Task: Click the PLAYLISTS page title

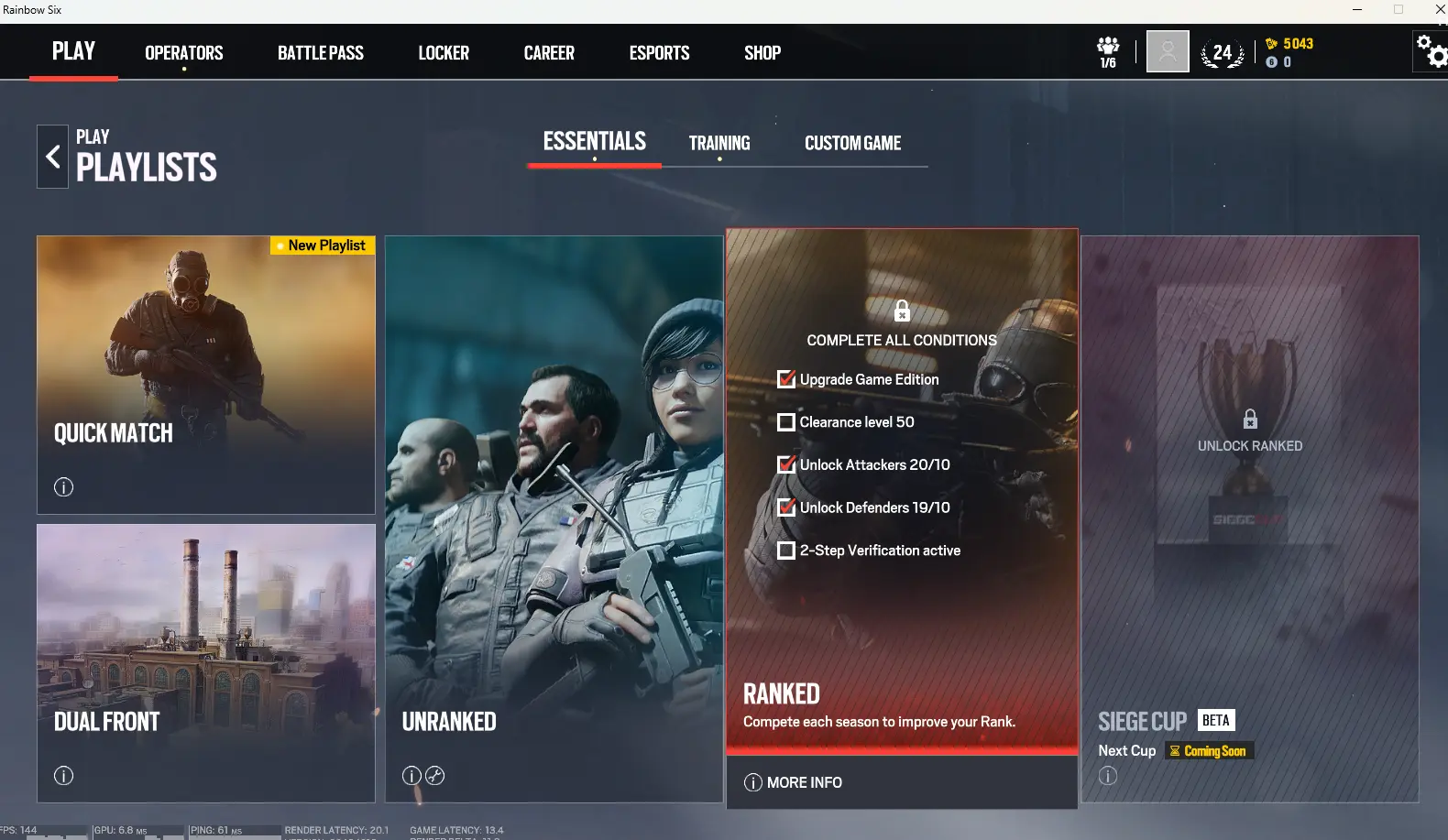Action: click(x=147, y=168)
